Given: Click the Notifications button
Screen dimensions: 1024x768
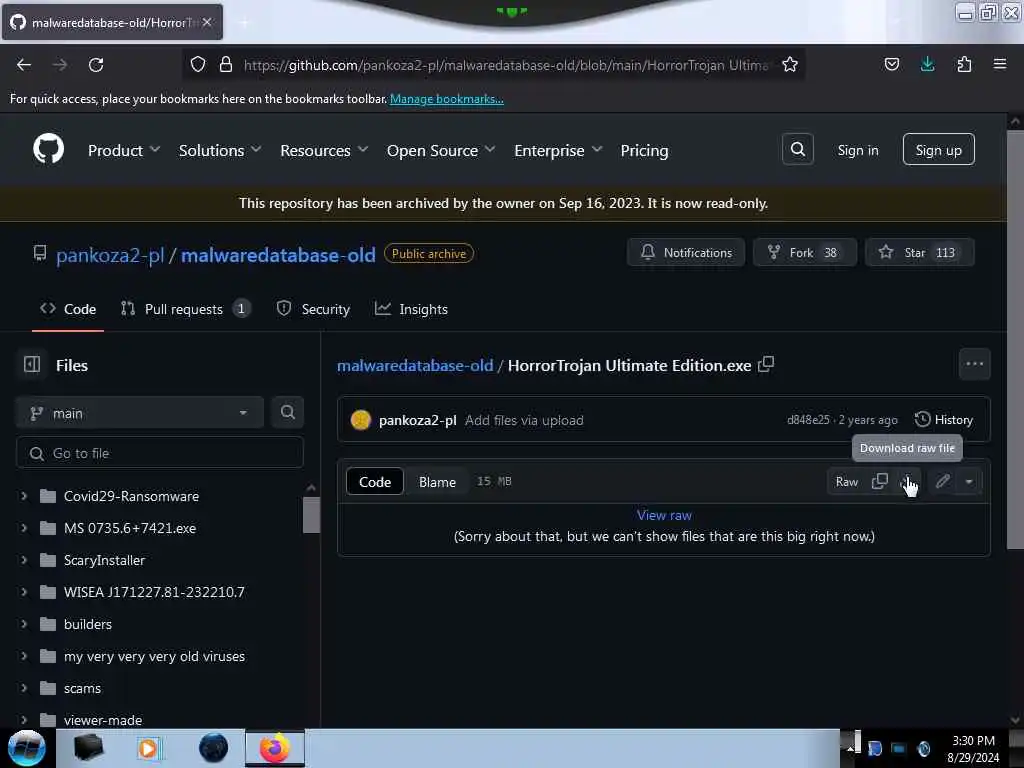Looking at the screenshot, I should pyautogui.click(x=686, y=252).
